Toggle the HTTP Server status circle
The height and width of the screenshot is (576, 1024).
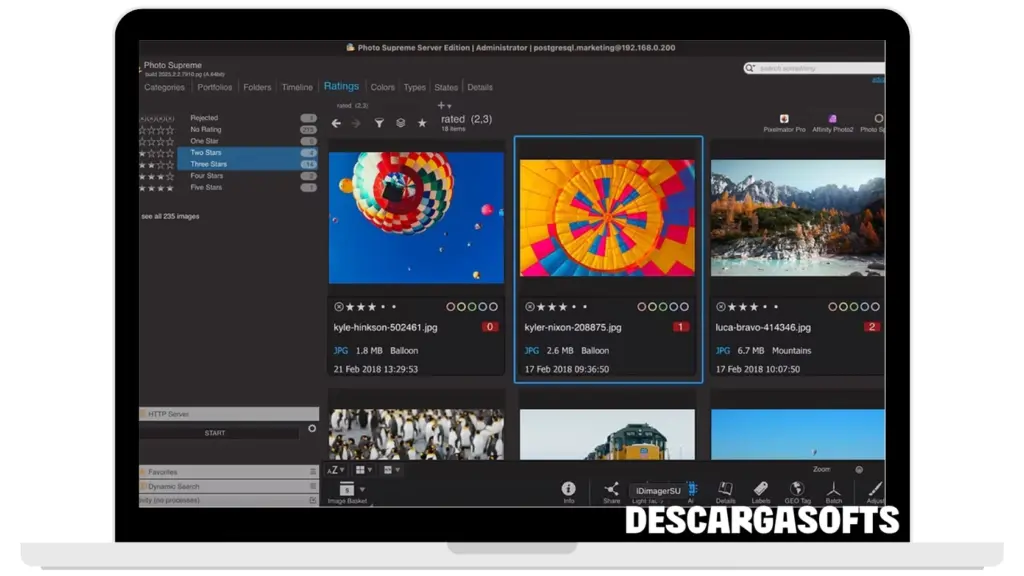tap(312, 428)
